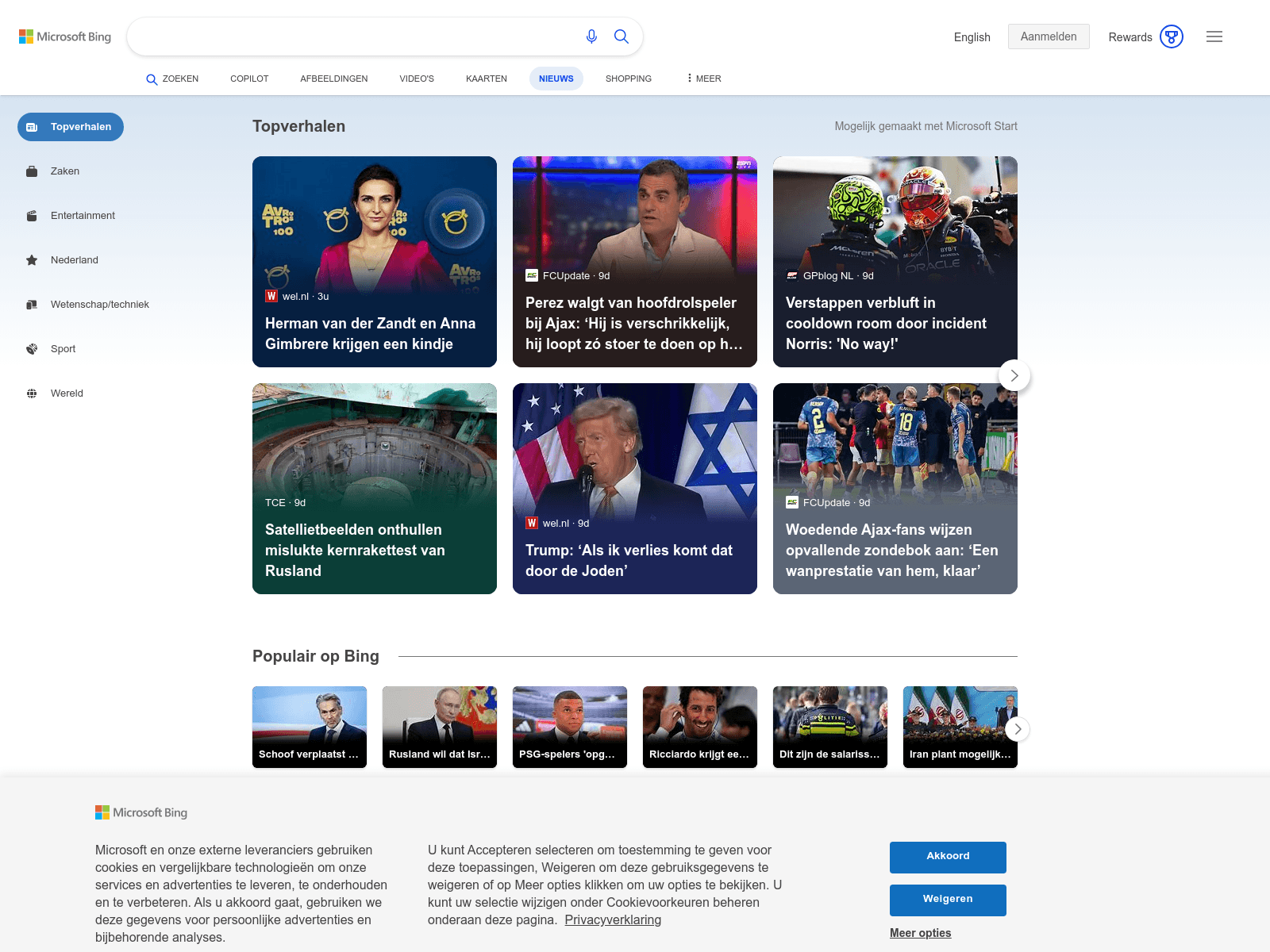Open 'PSG-spelers' popular card
The height and width of the screenshot is (952, 1270).
(570, 727)
